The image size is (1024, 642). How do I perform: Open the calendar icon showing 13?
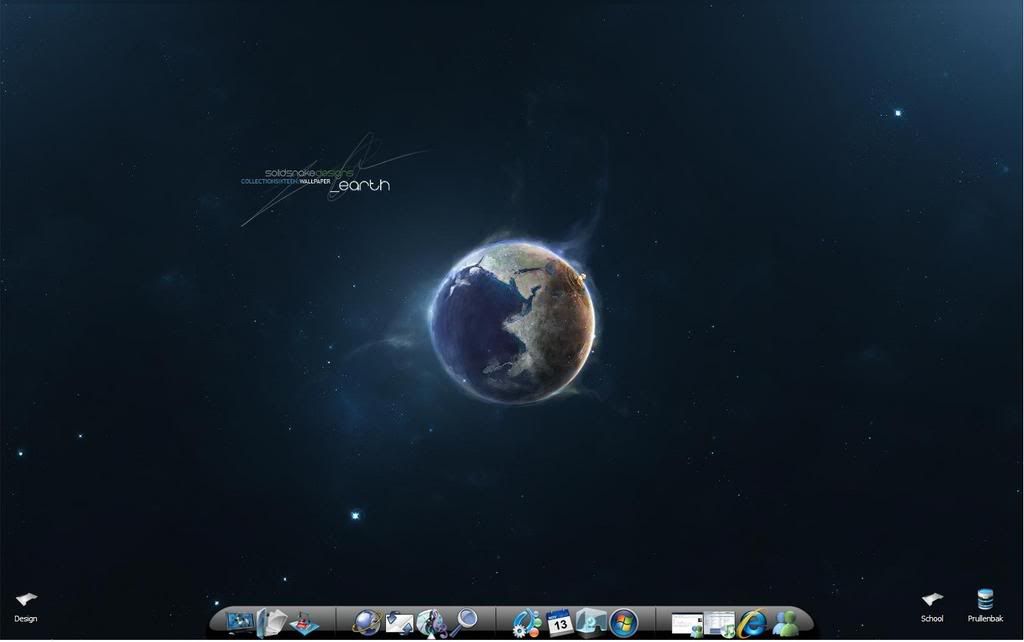coord(559,623)
